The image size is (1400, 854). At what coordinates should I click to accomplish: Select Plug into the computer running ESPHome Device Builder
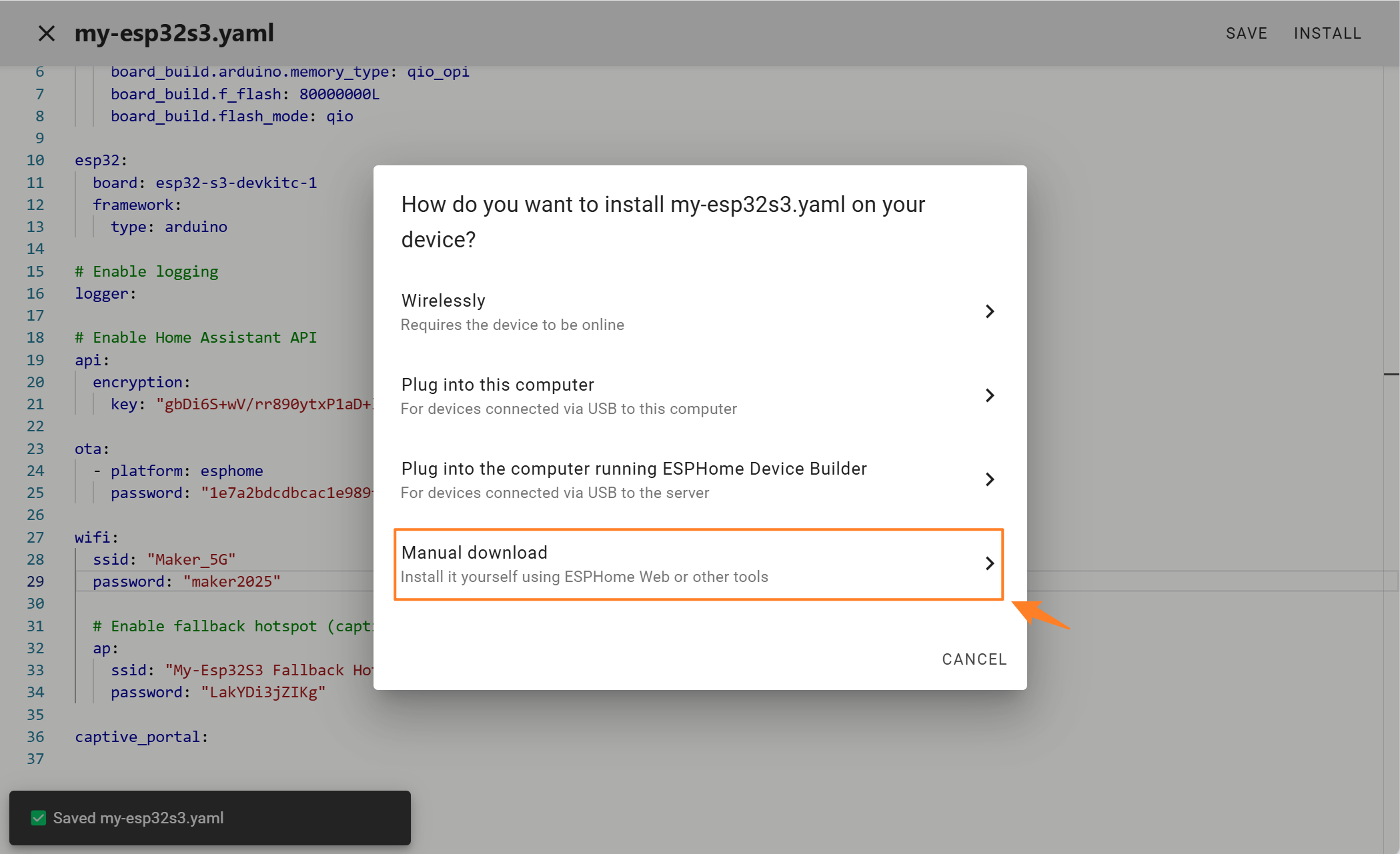699,479
